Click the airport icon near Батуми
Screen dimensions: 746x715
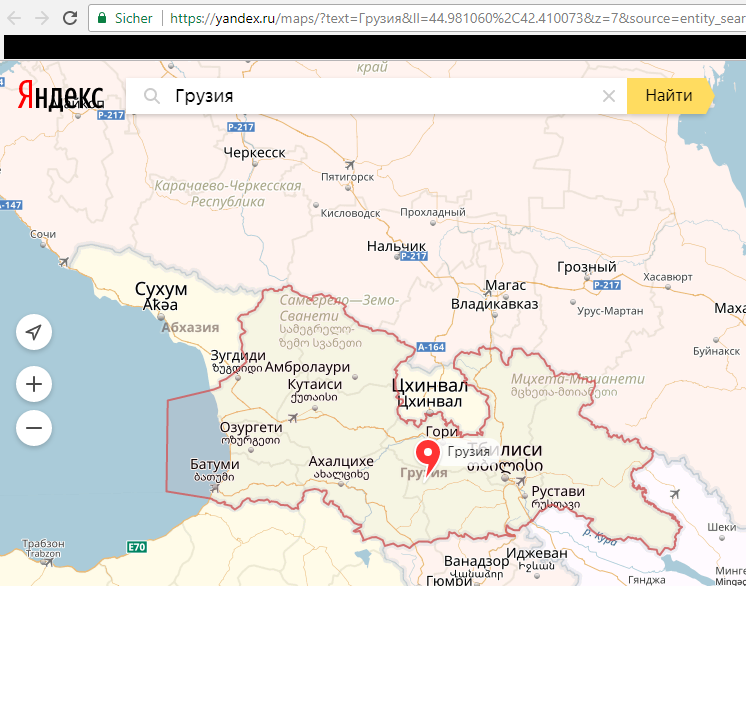215,488
